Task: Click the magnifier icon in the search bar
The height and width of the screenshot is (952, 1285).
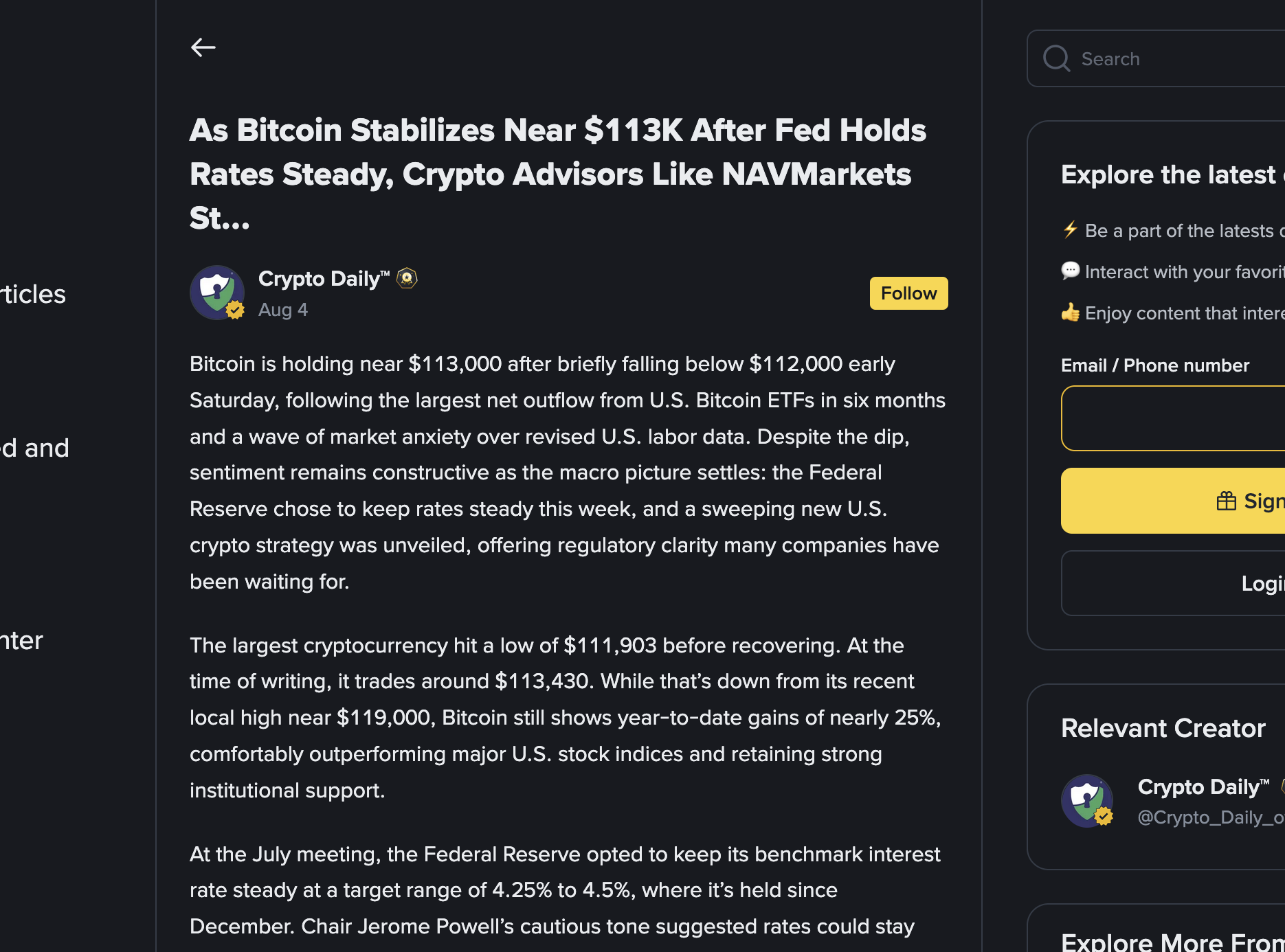Action: coord(1056,59)
